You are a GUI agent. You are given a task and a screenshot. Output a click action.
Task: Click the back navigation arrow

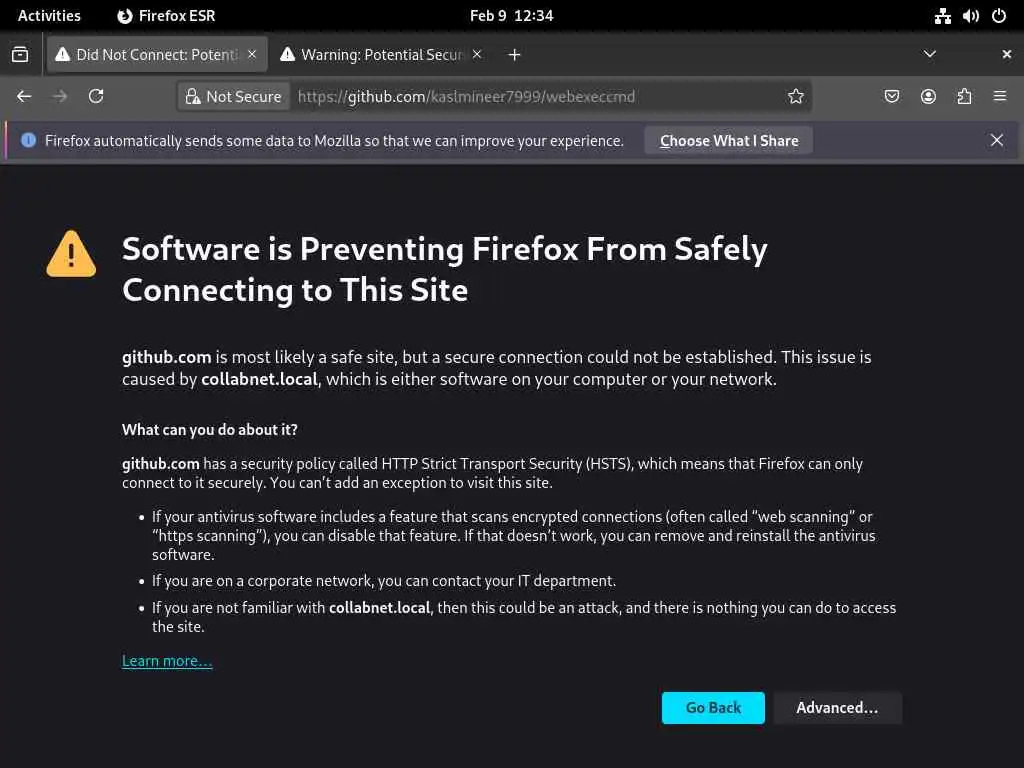coord(24,97)
